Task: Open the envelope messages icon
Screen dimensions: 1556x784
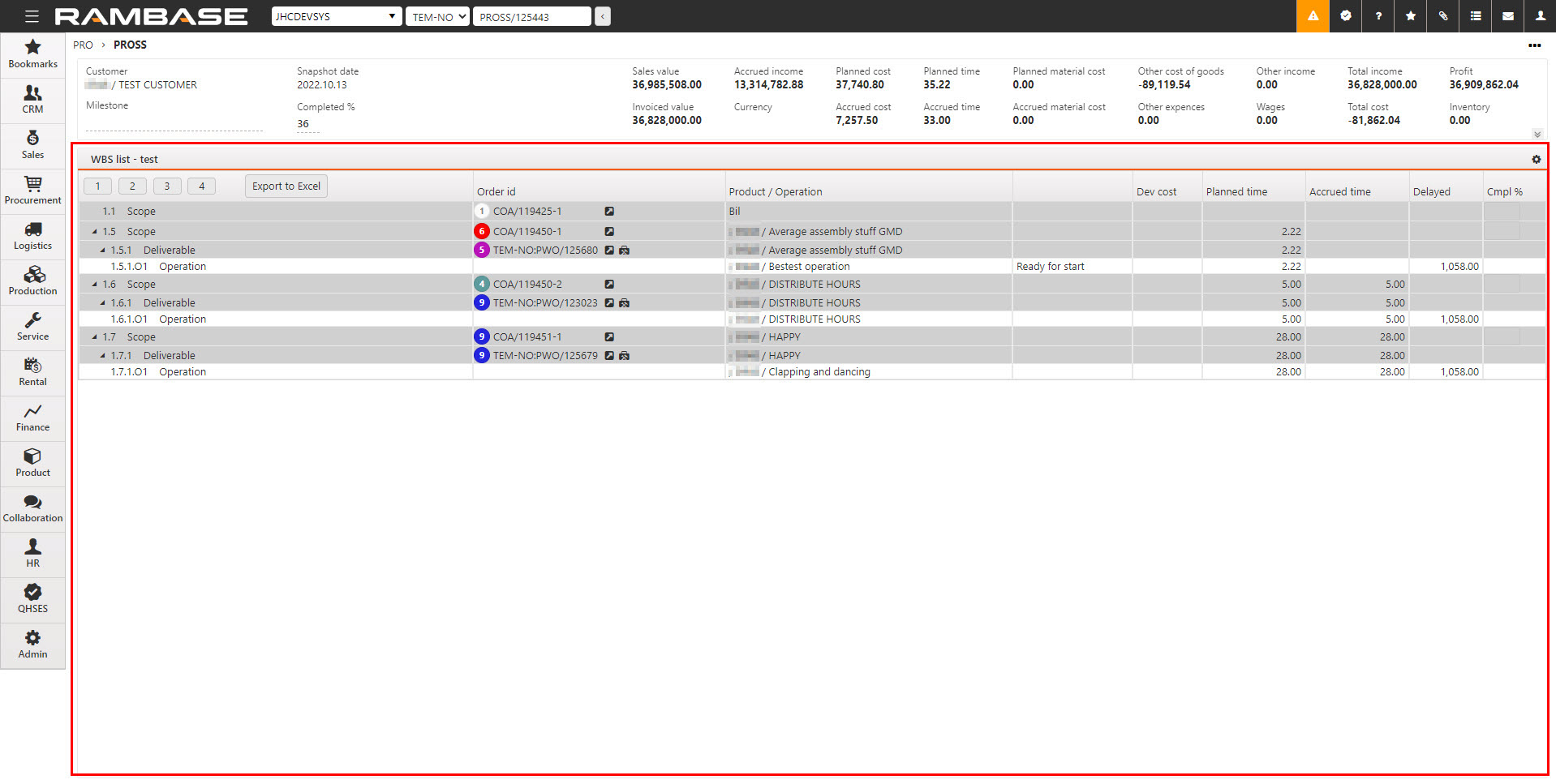Action: click(x=1508, y=16)
